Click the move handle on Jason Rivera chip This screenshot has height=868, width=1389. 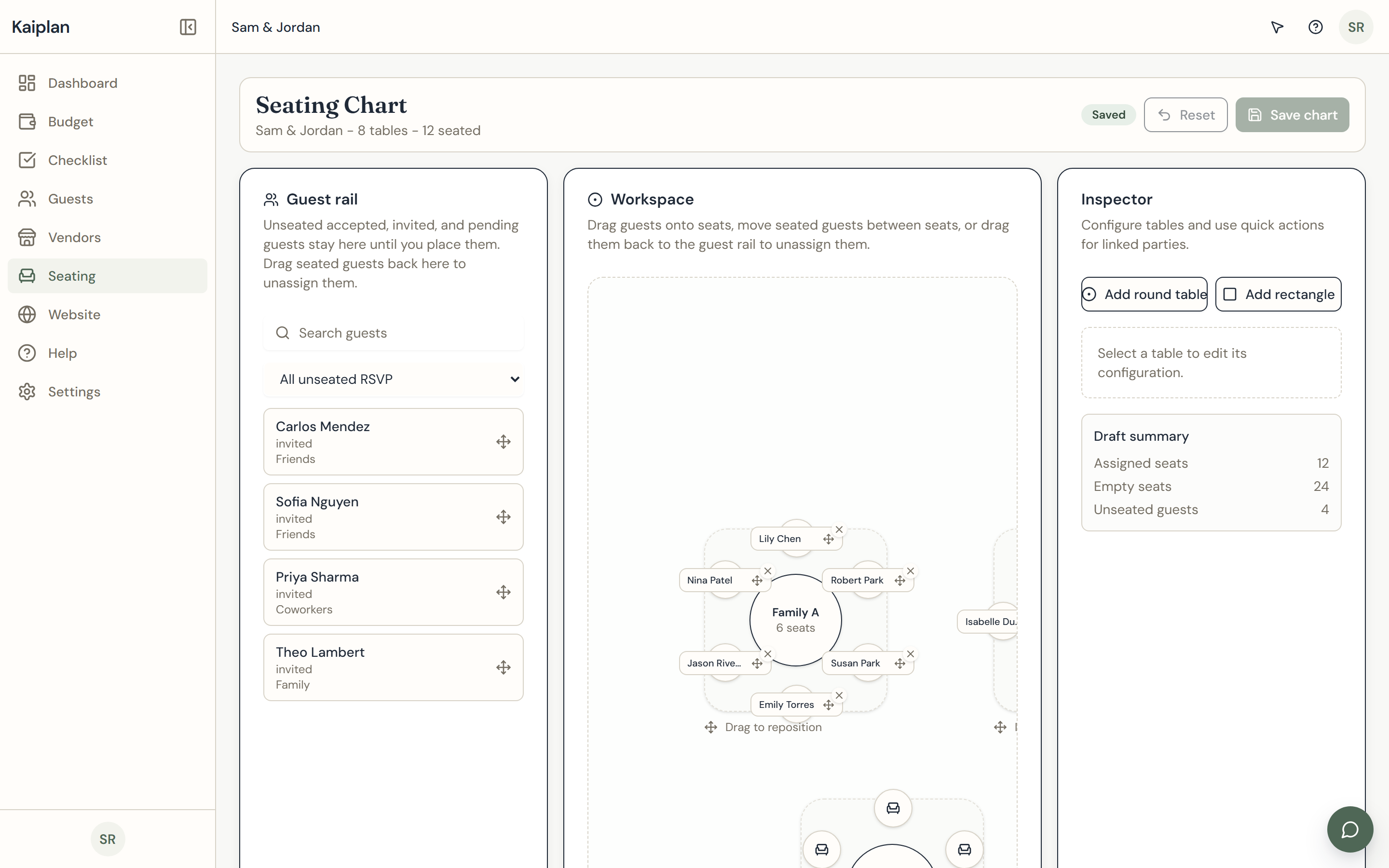pos(757,663)
